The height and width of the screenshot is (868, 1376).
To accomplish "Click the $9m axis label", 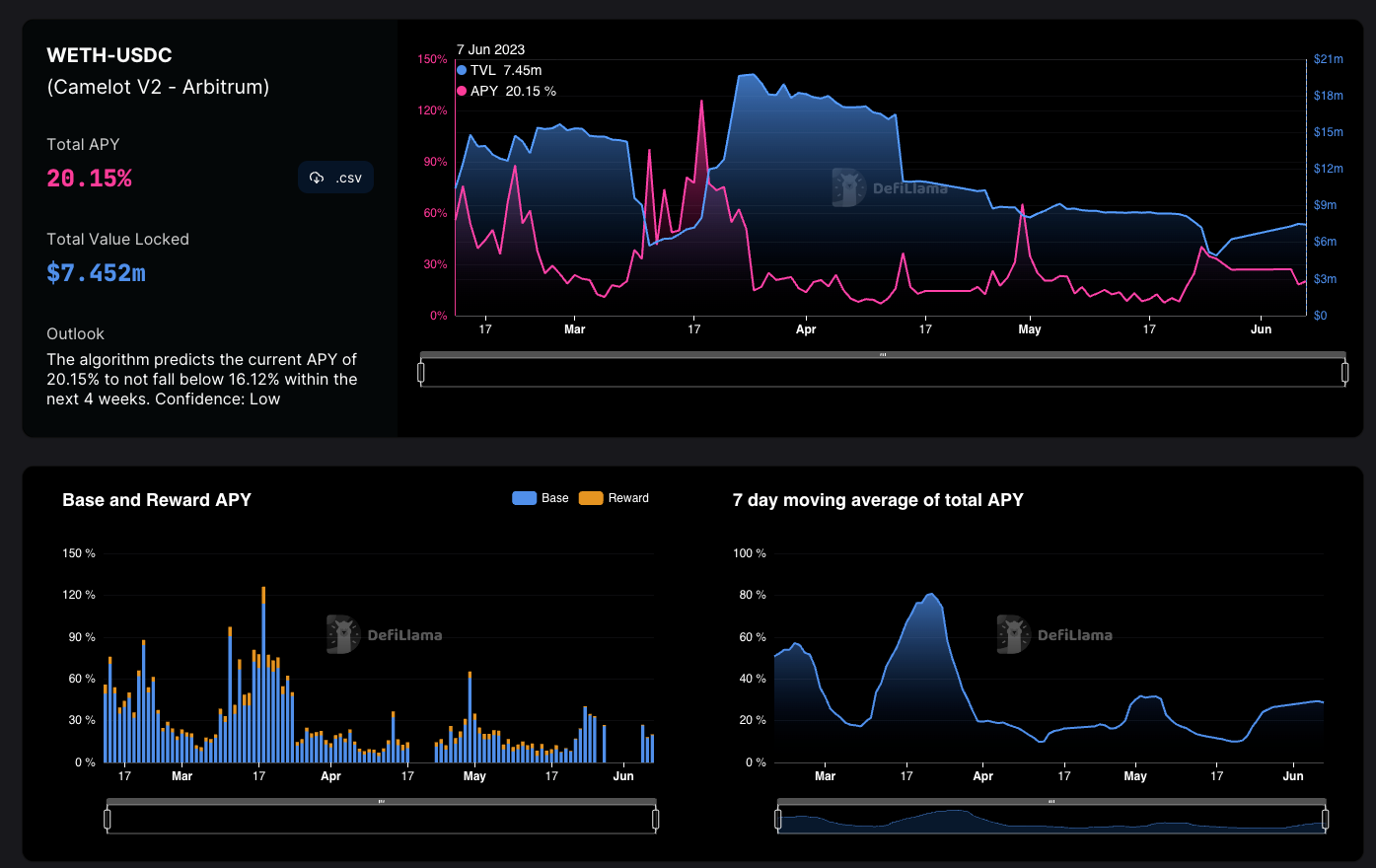I will click(x=1326, y=205).
